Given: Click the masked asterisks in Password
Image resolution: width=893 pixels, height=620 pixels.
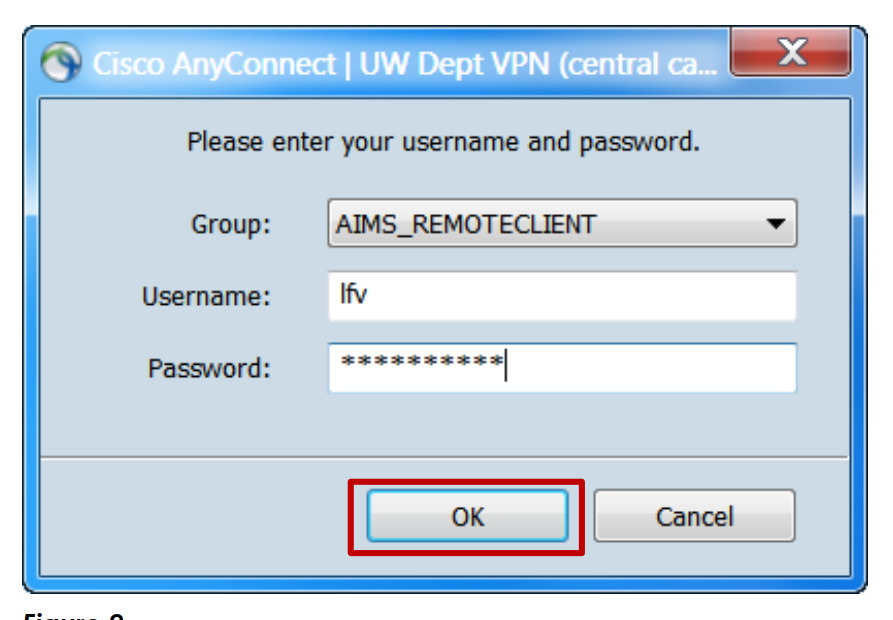Looking at the screenshot, I should coord(420,364).
